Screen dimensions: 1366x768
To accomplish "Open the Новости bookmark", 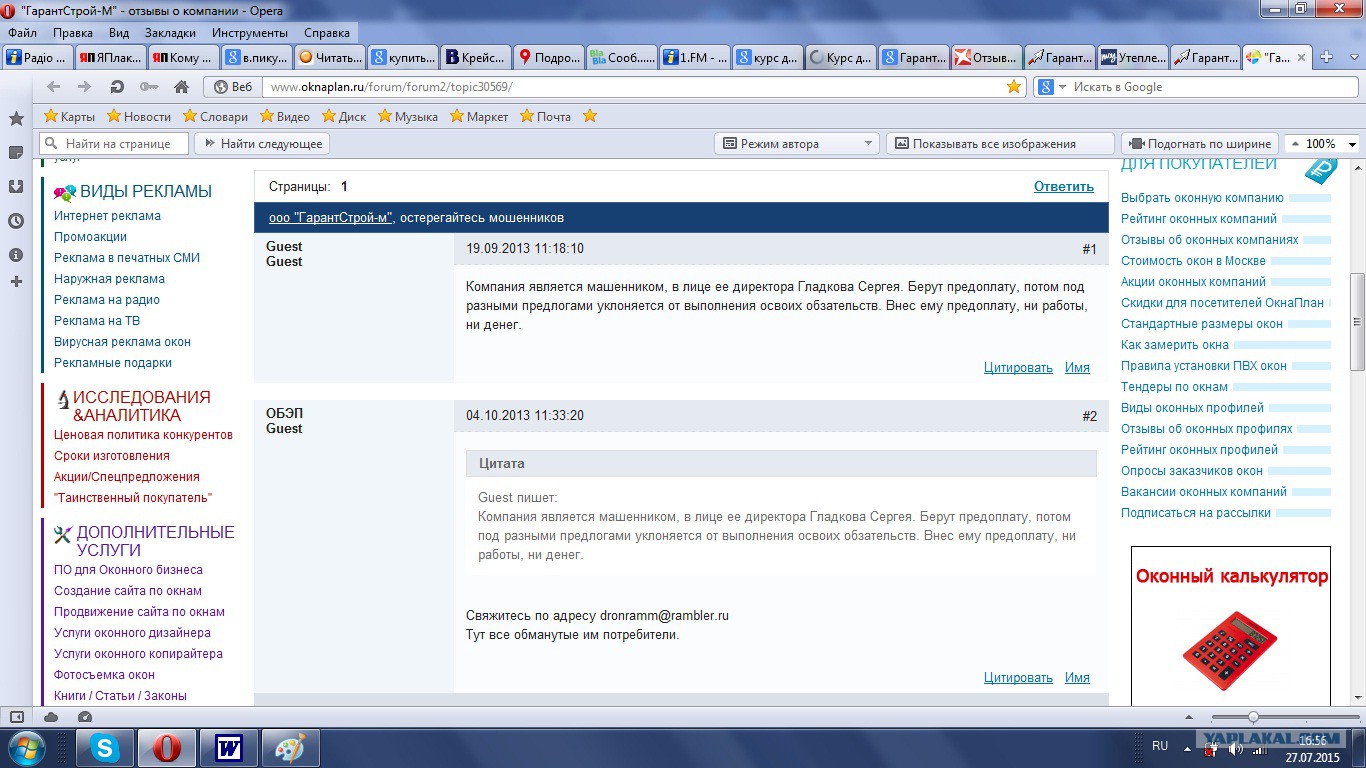I will tap(138, 116).
